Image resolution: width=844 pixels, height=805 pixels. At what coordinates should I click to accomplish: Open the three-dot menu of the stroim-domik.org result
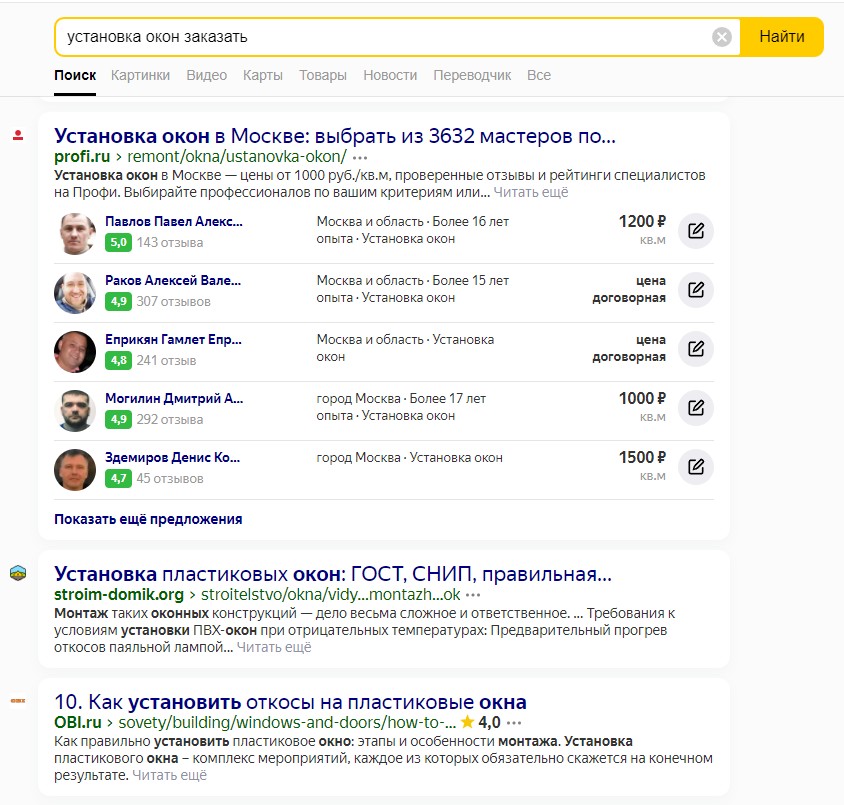473,595
